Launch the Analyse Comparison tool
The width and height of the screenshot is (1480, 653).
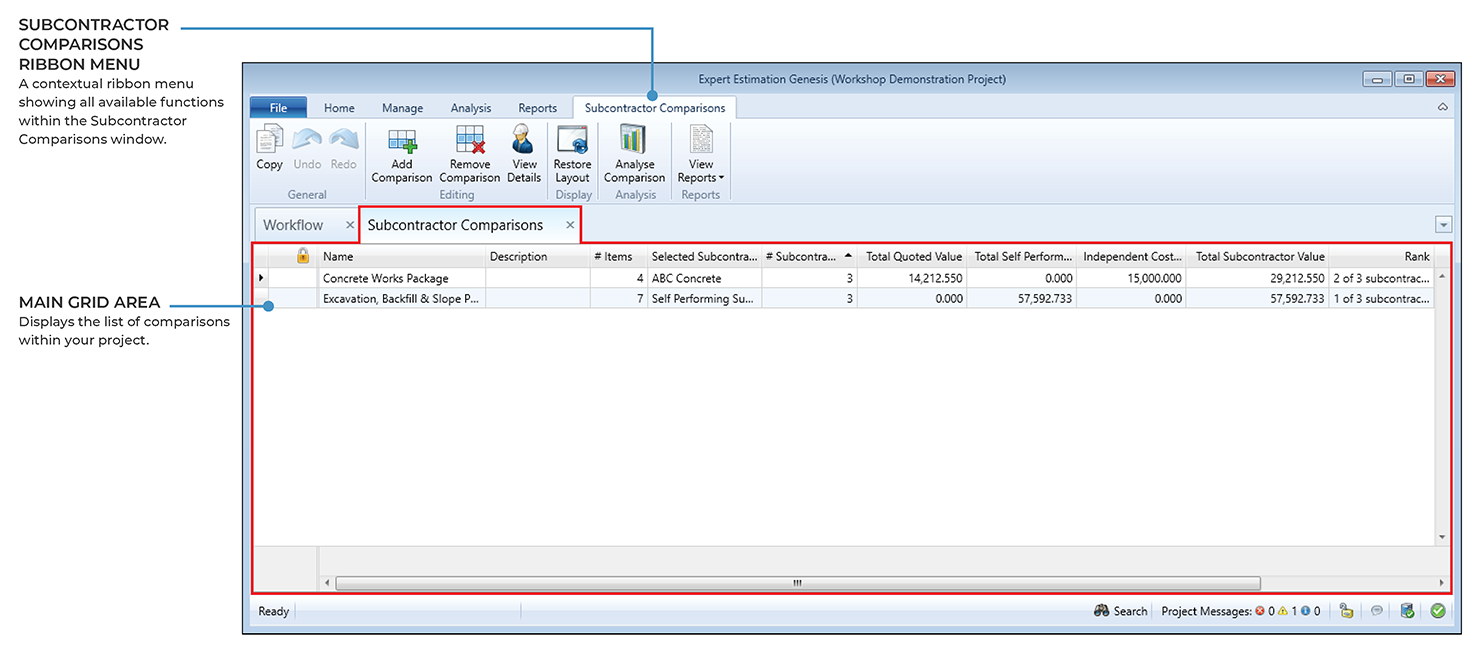pyautogui.click(x=634, y=142)
